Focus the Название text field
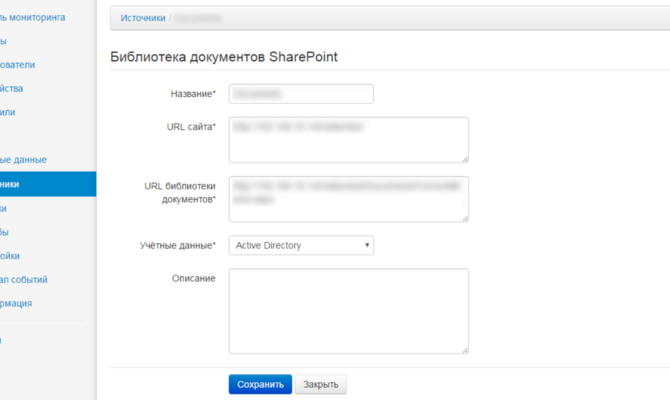 [x=301, y=93]
